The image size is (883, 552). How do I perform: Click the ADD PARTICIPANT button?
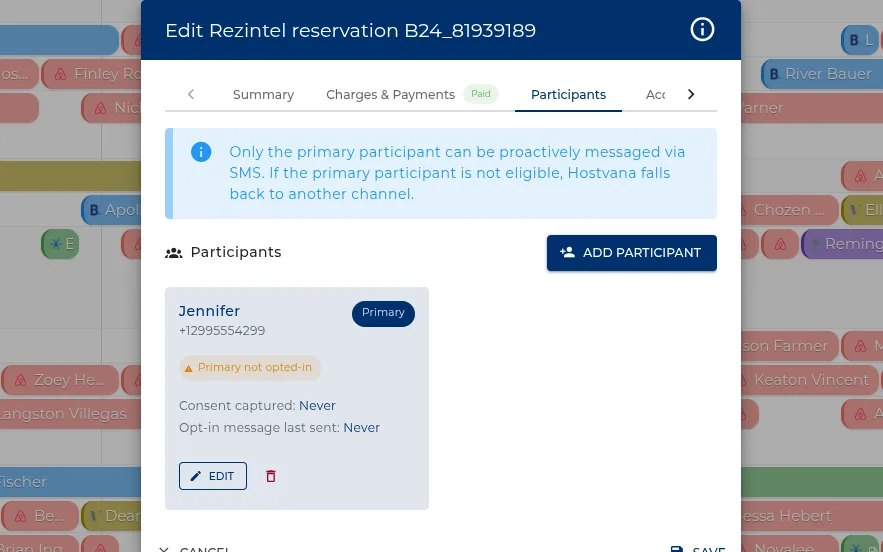(x=631, y=253)
